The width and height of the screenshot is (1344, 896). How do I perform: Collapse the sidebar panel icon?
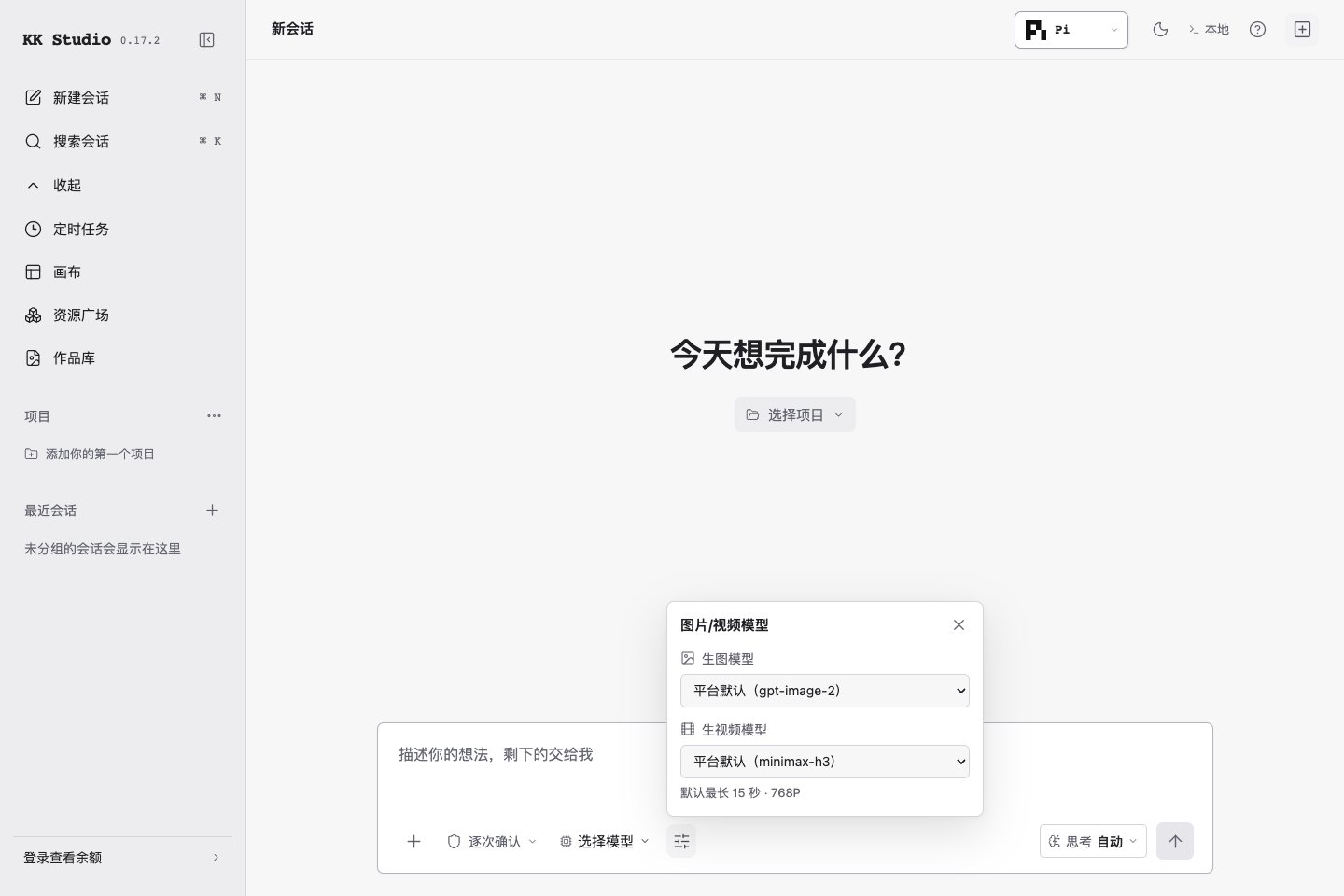click(x=207, y=39)
